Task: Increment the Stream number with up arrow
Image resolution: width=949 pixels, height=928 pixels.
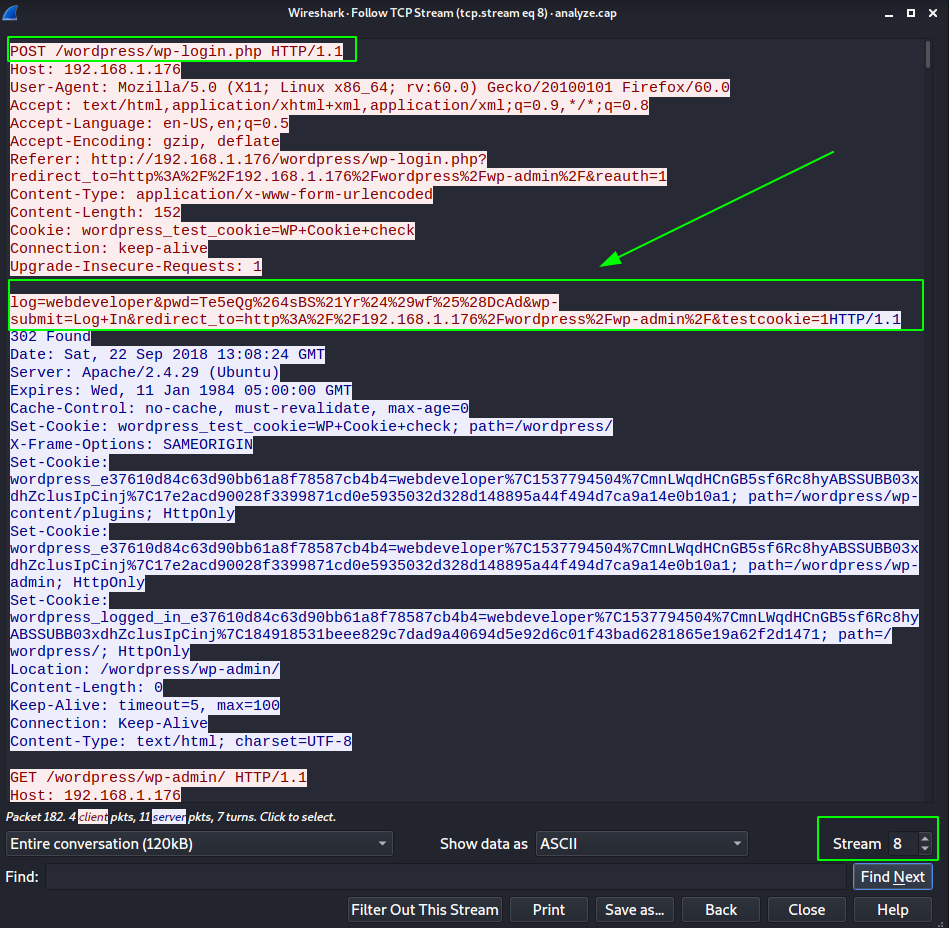Action: 925,839
